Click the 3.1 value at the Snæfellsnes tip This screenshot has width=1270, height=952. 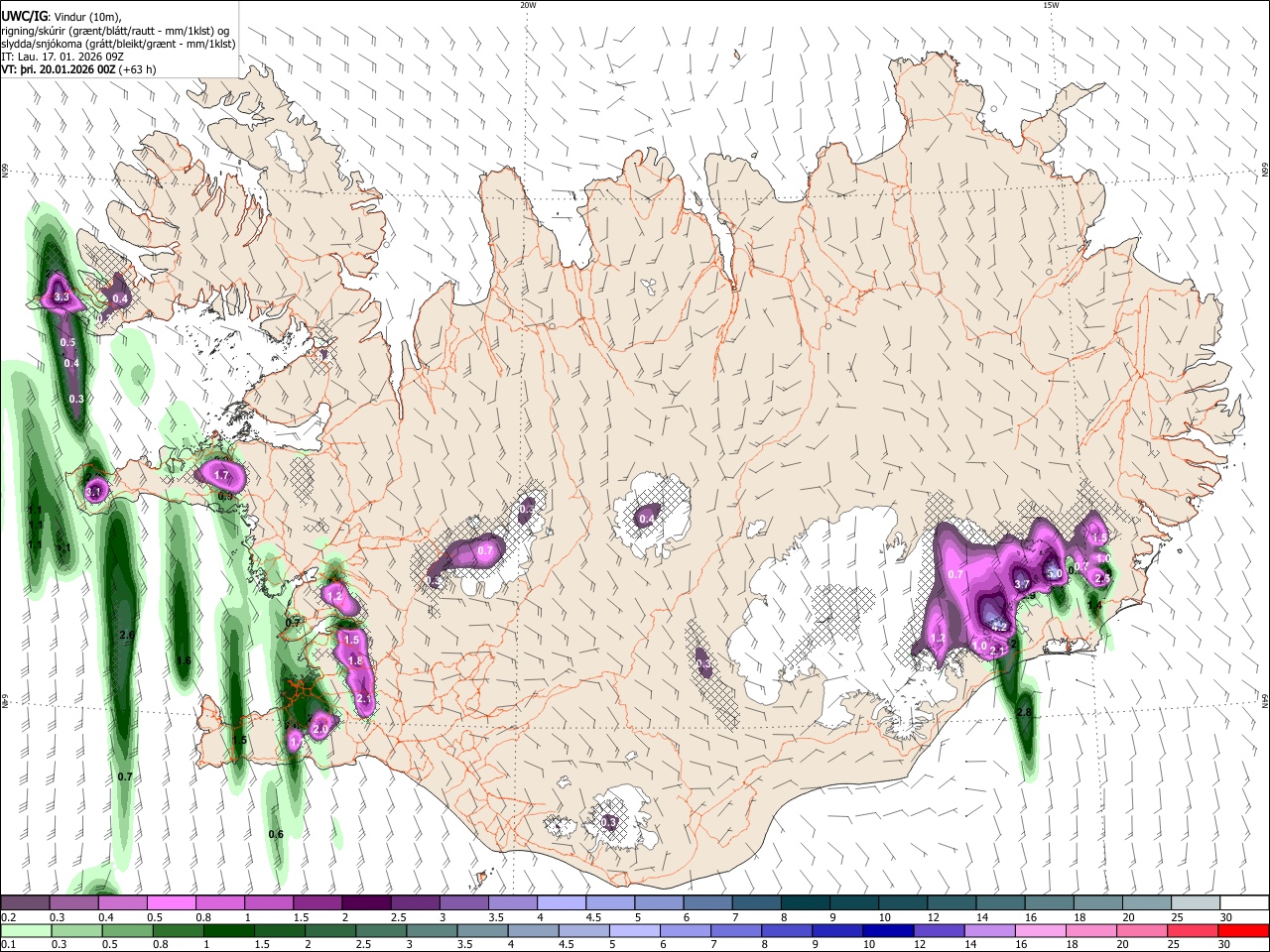(x=94, y=491)
